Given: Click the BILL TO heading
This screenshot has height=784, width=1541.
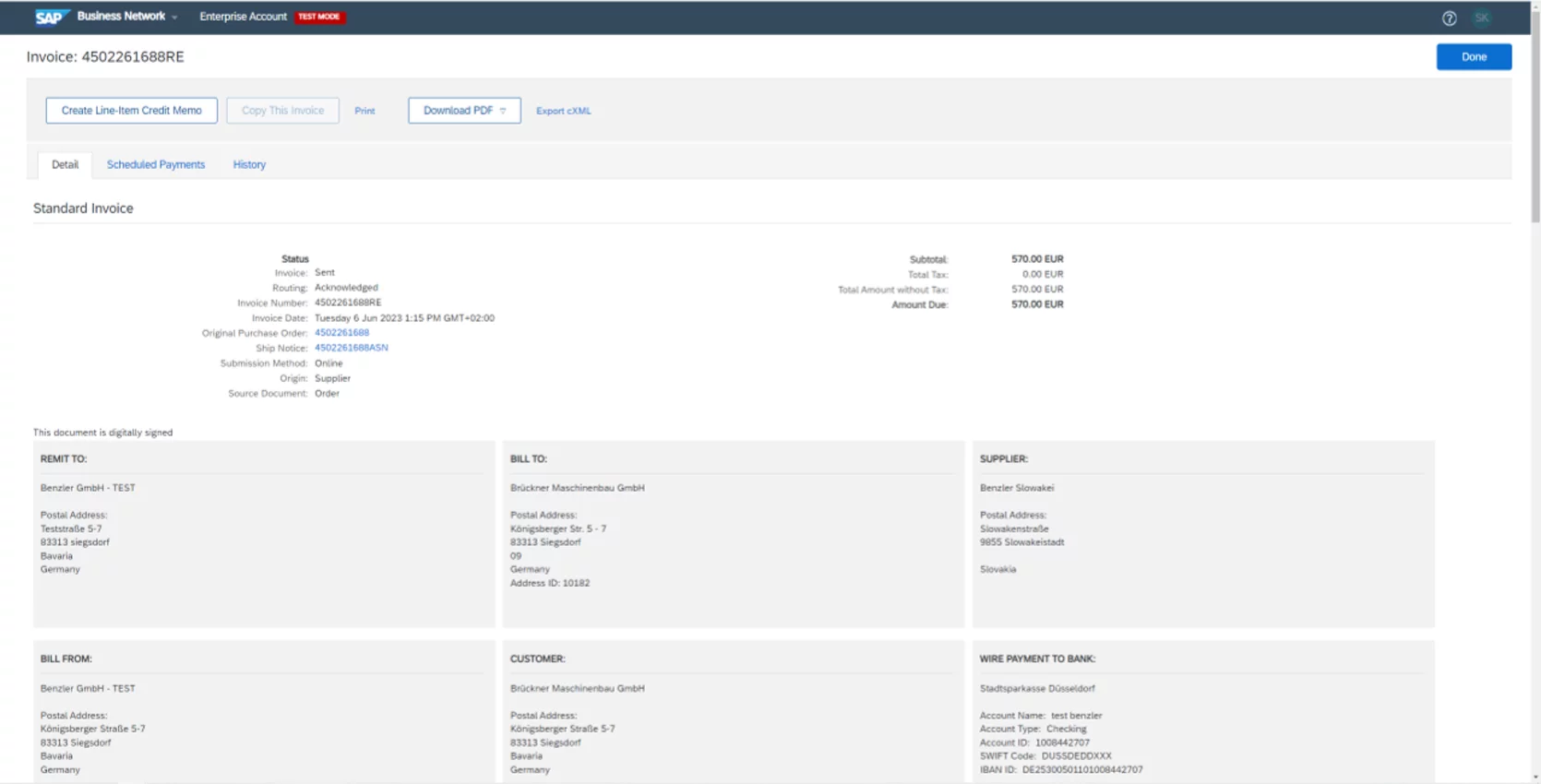Looking at the screenshot, I should click(529, 458).
